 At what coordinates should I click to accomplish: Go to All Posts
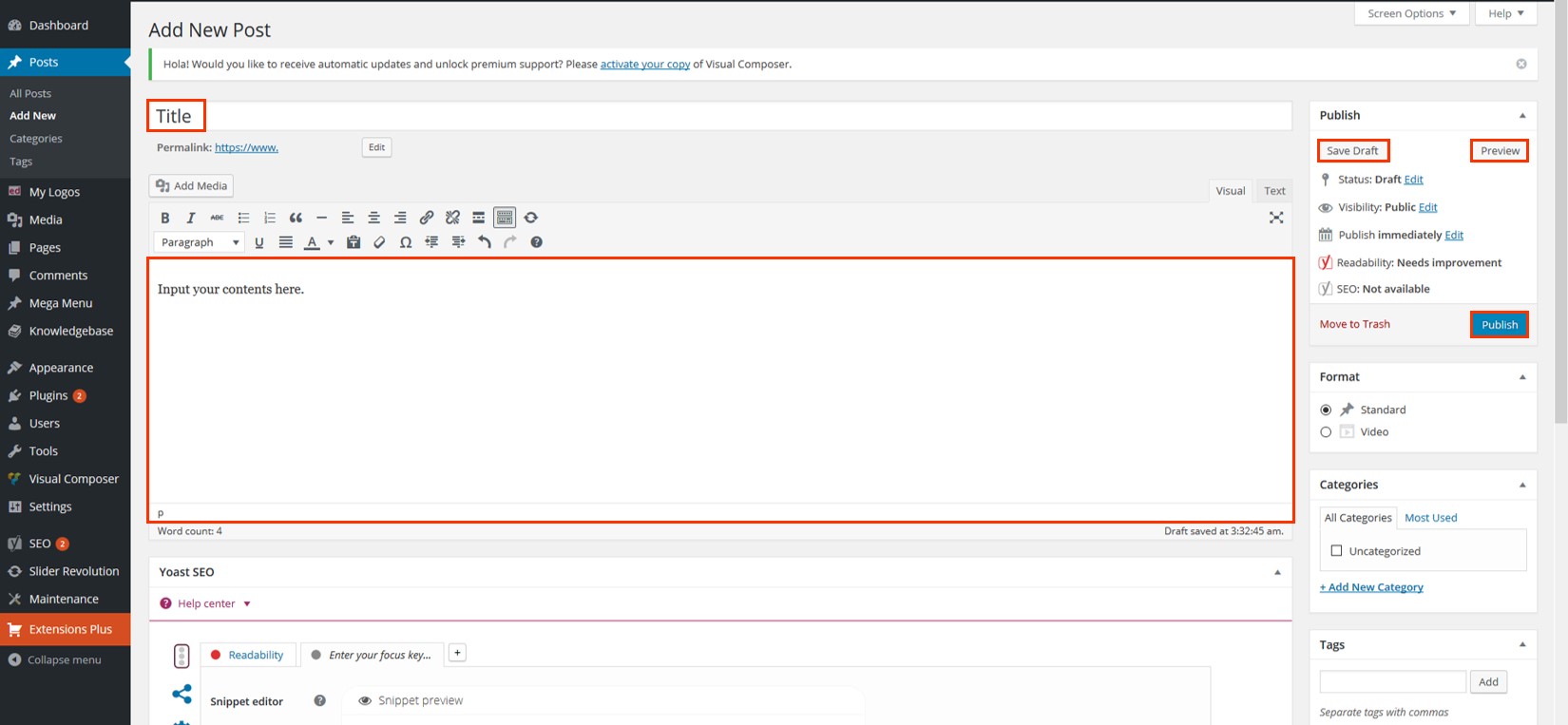(30, 93)
